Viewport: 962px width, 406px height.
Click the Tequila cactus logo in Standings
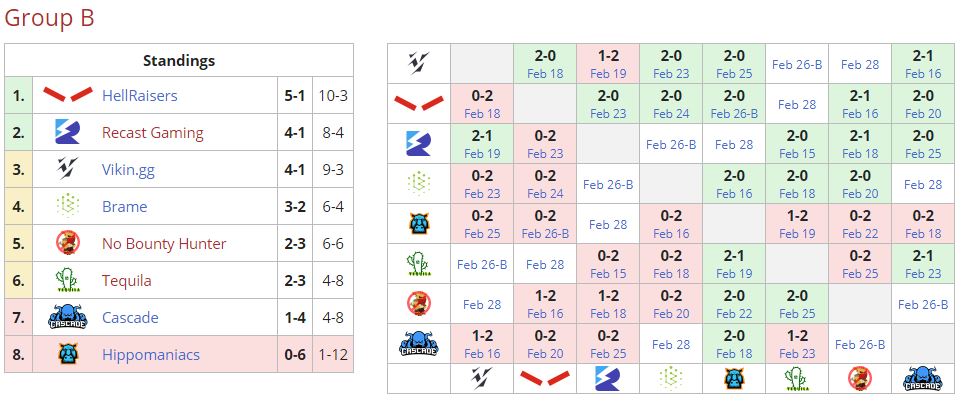tap(68, 281)
